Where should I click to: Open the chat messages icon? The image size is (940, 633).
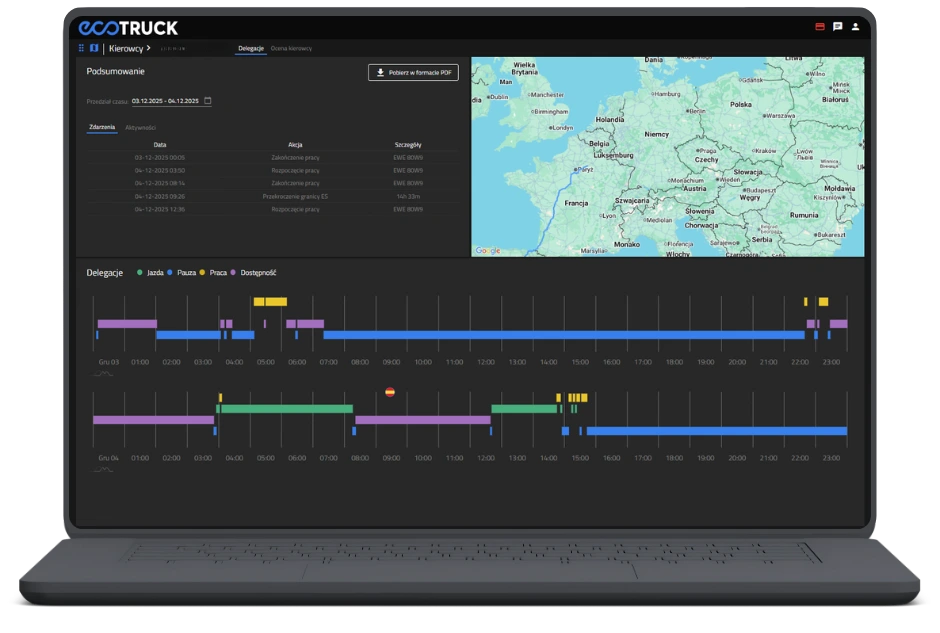[x=838, y=27]
